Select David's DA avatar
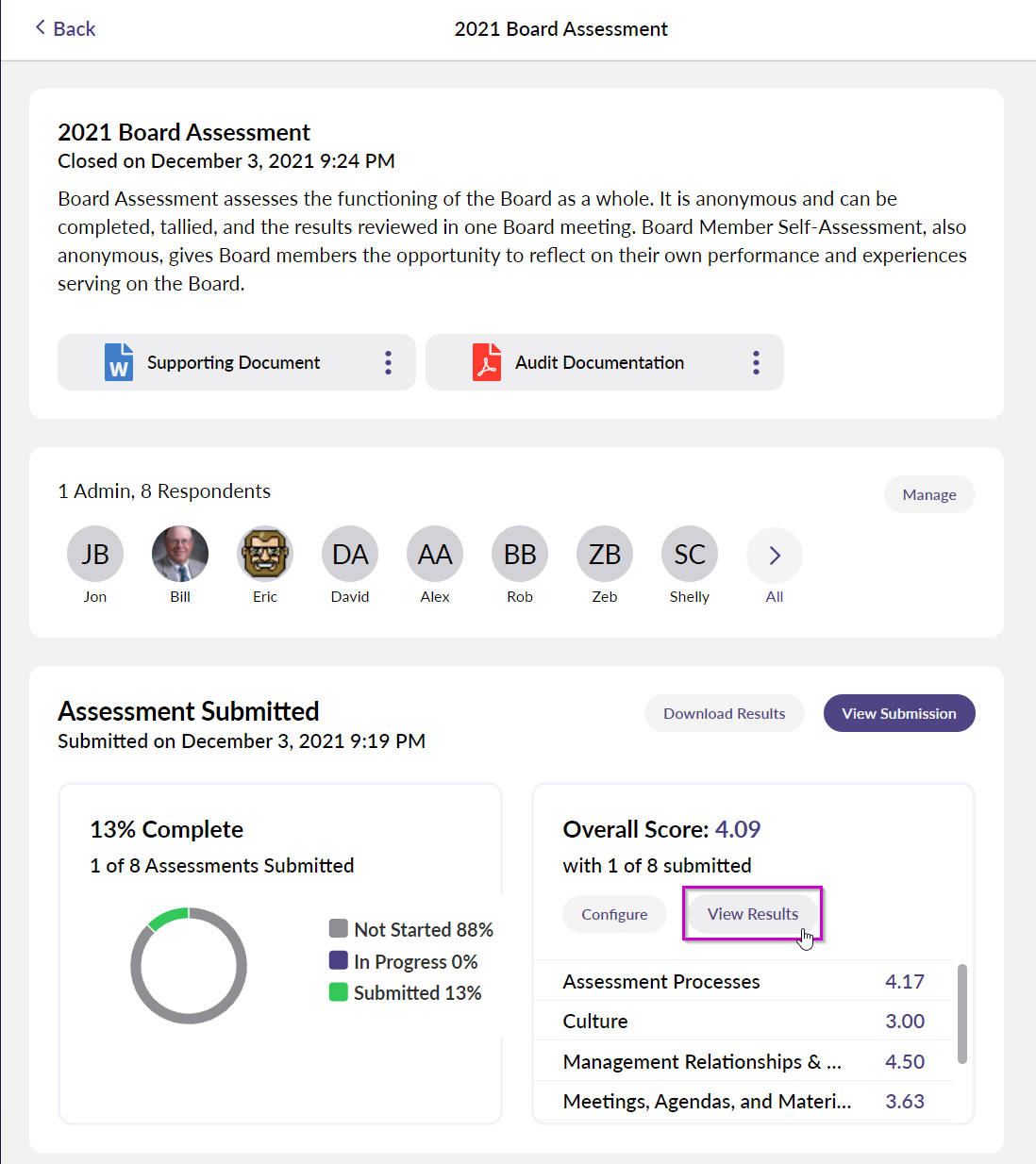The image size is (1036, 1164). point(350,554)
